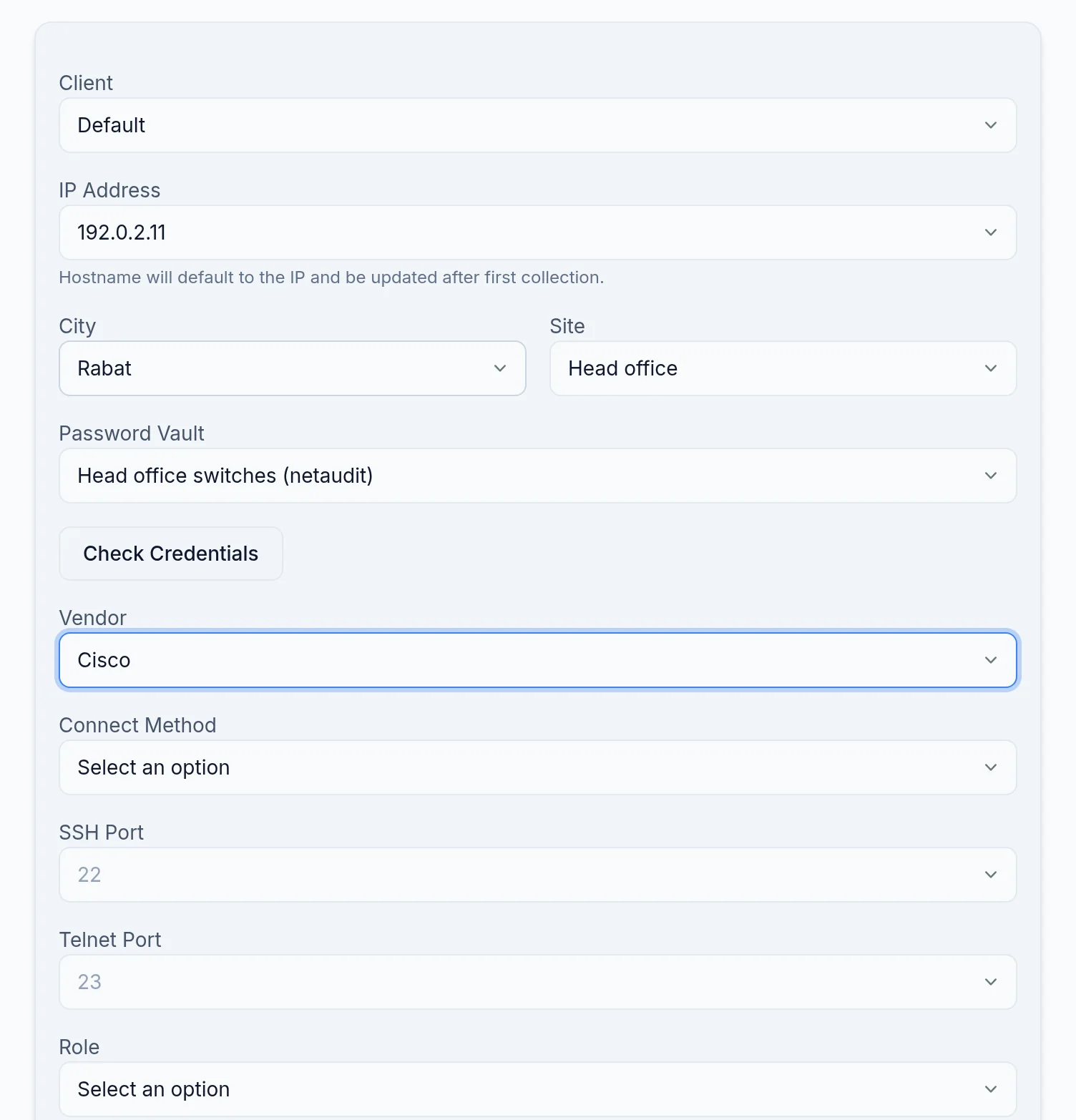This screenshot has height=1120, width=1076.
Task: Open the IP Address field showing 192.0.2.11
Action: point(537,232)
